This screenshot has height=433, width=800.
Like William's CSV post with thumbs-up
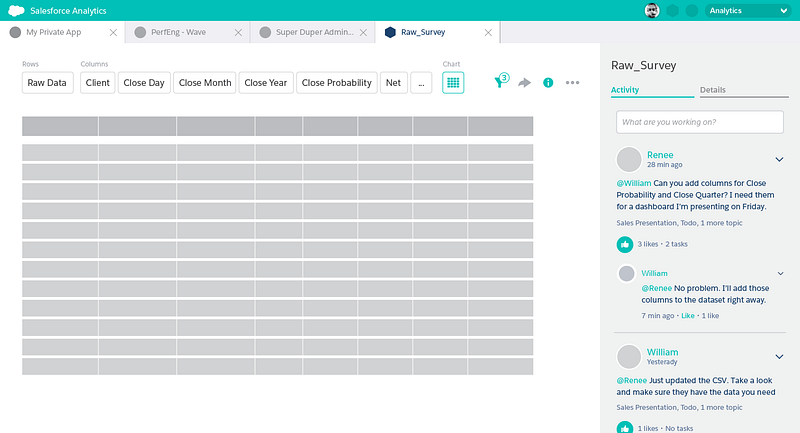tap(624, 427)
